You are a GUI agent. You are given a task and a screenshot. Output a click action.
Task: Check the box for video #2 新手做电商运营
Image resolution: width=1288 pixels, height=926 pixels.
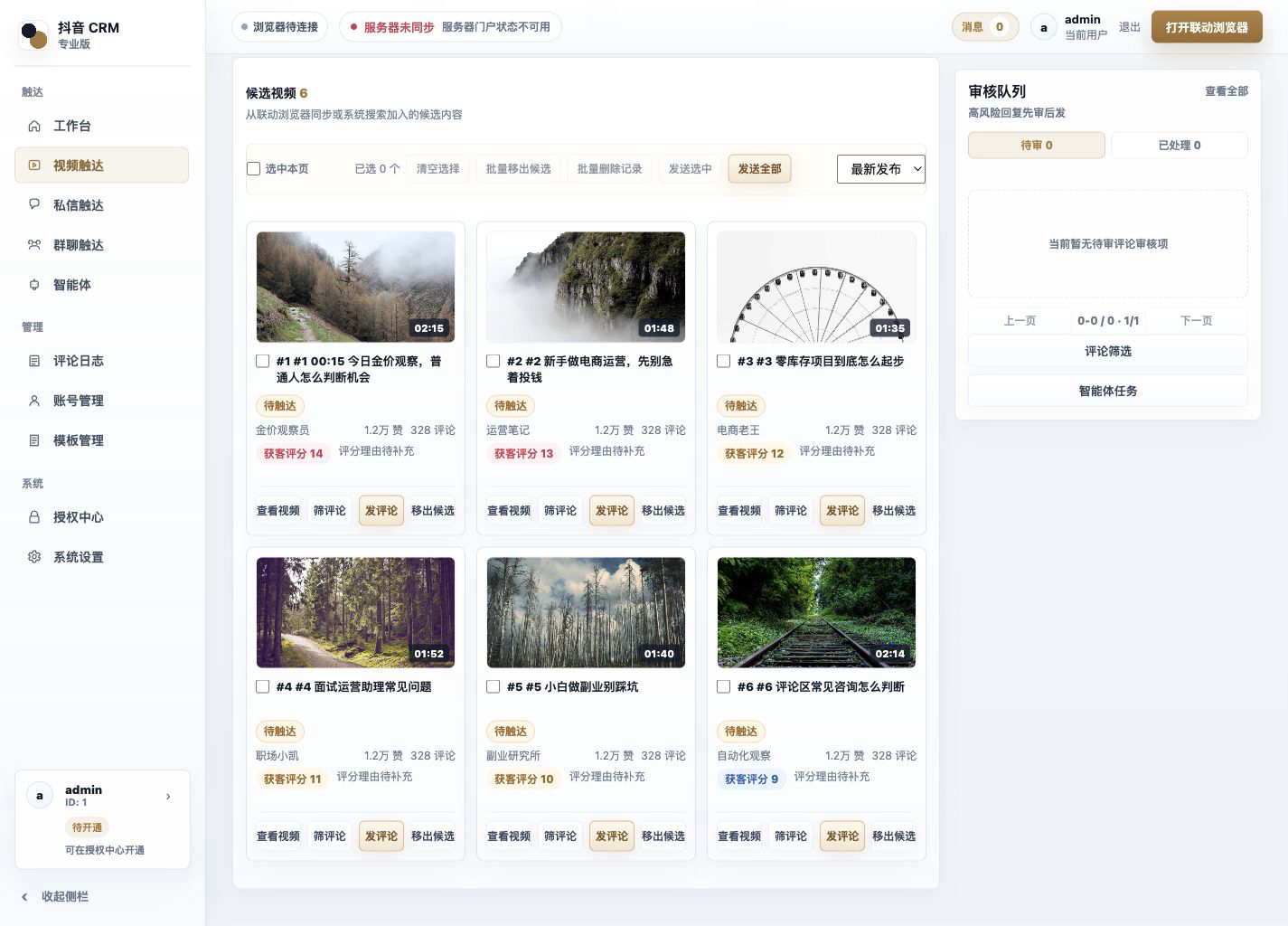(x=494, y=361)
